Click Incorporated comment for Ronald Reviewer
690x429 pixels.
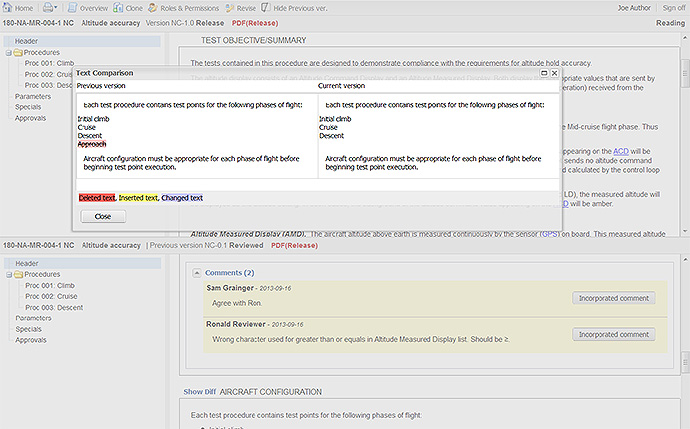click(x=614, y=334)
